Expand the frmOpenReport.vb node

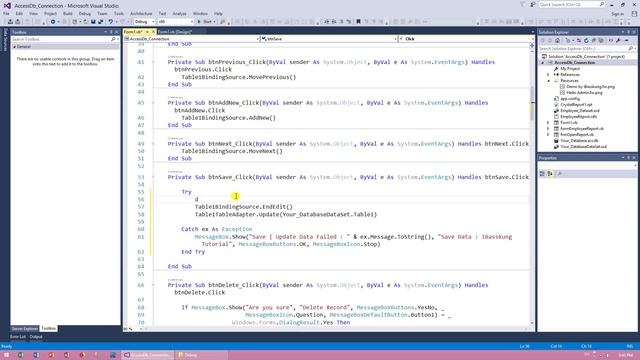coord(548,134)
